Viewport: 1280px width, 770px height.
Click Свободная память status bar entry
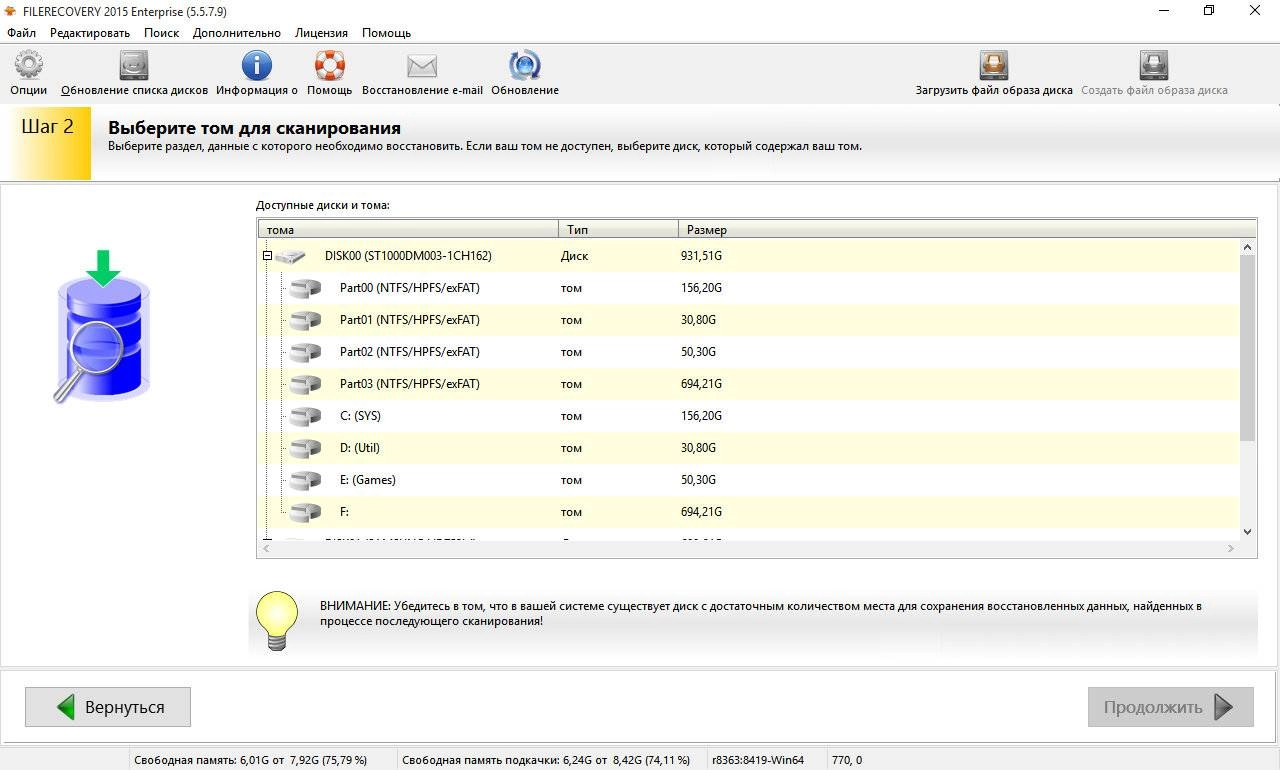click(250, 760)
